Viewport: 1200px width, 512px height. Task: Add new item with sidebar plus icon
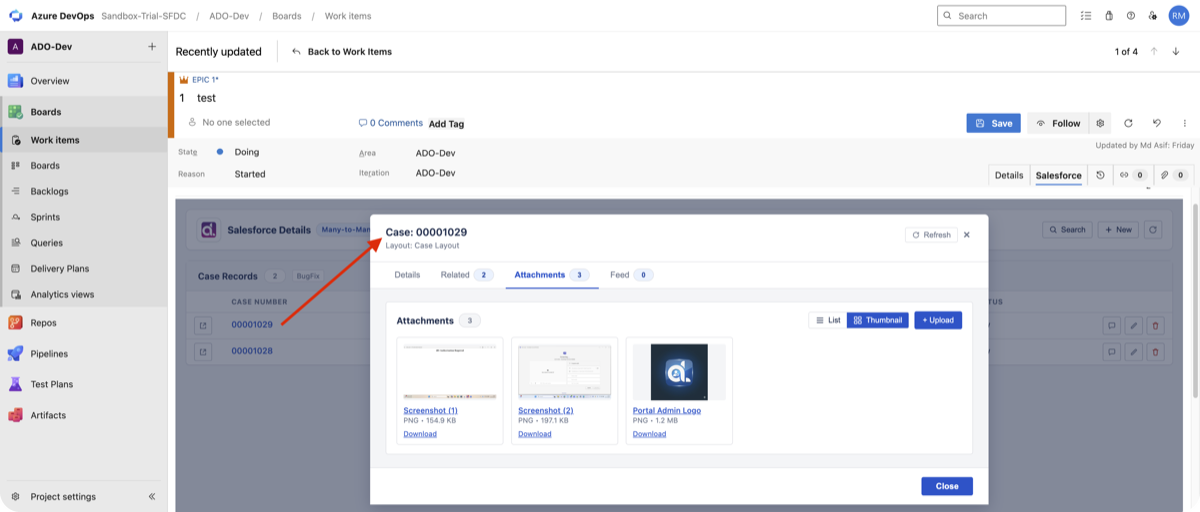click(x=152, y=46)
